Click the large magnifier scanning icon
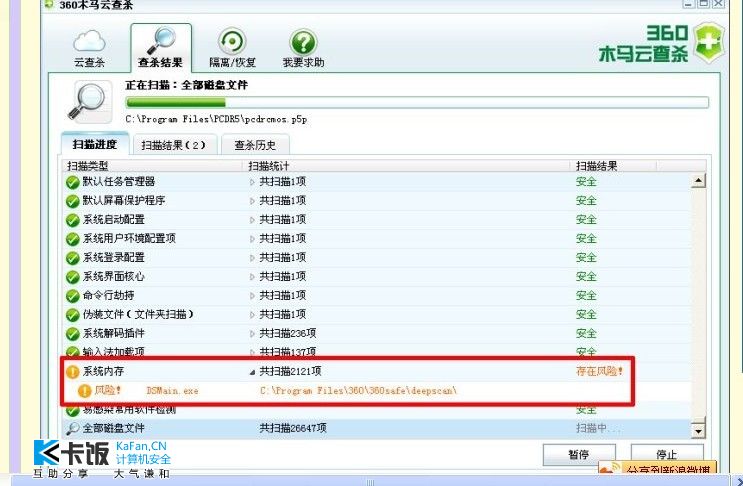This screenshot has height=486, width=743. pyautogui.click(x=90, y=100)
